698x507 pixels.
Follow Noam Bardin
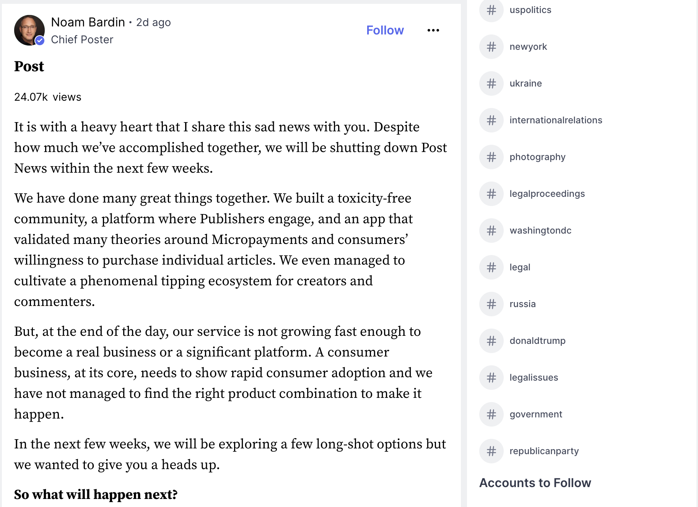[385, 30]
